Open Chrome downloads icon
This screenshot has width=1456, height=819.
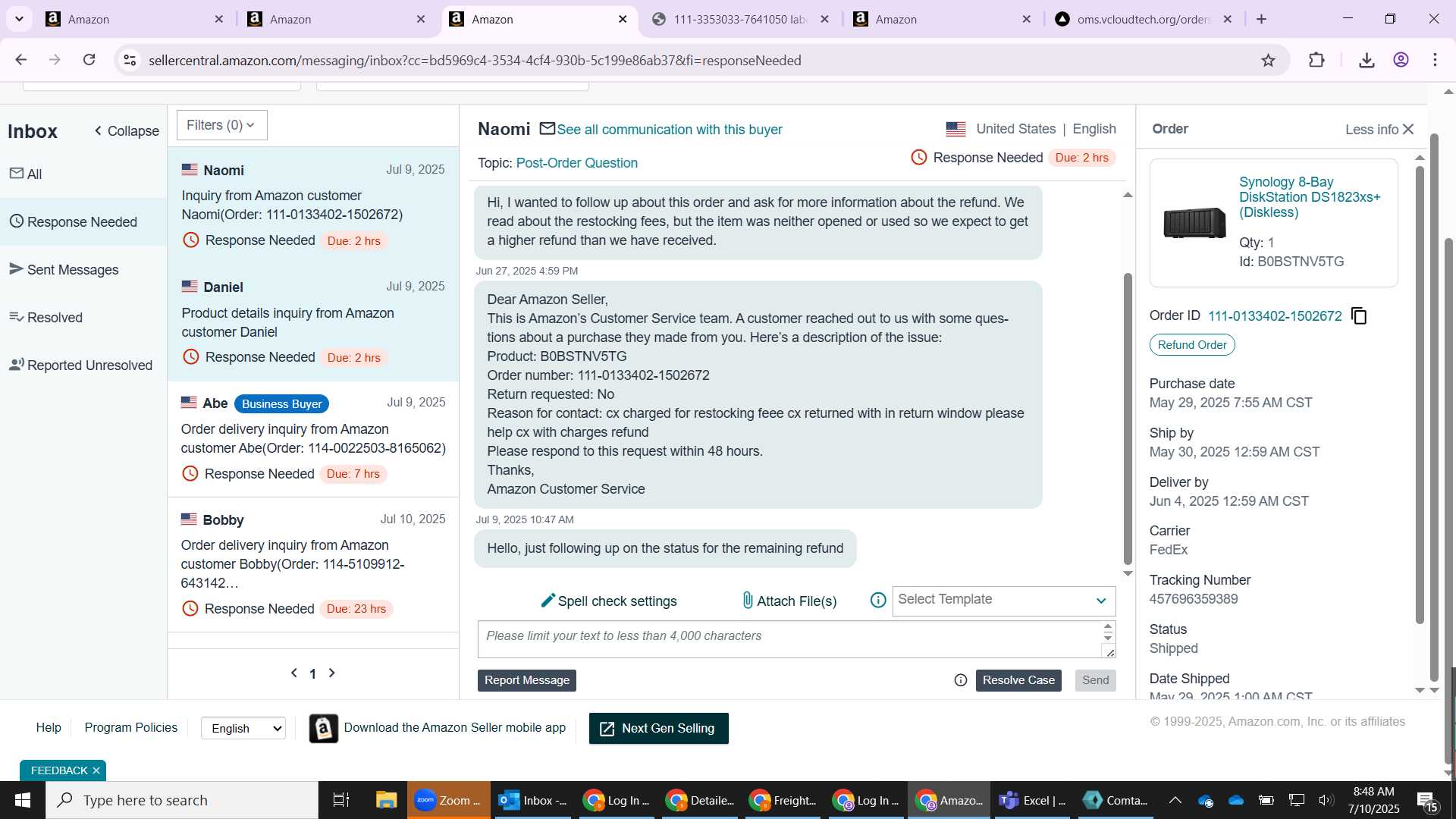coord(1367,60)
